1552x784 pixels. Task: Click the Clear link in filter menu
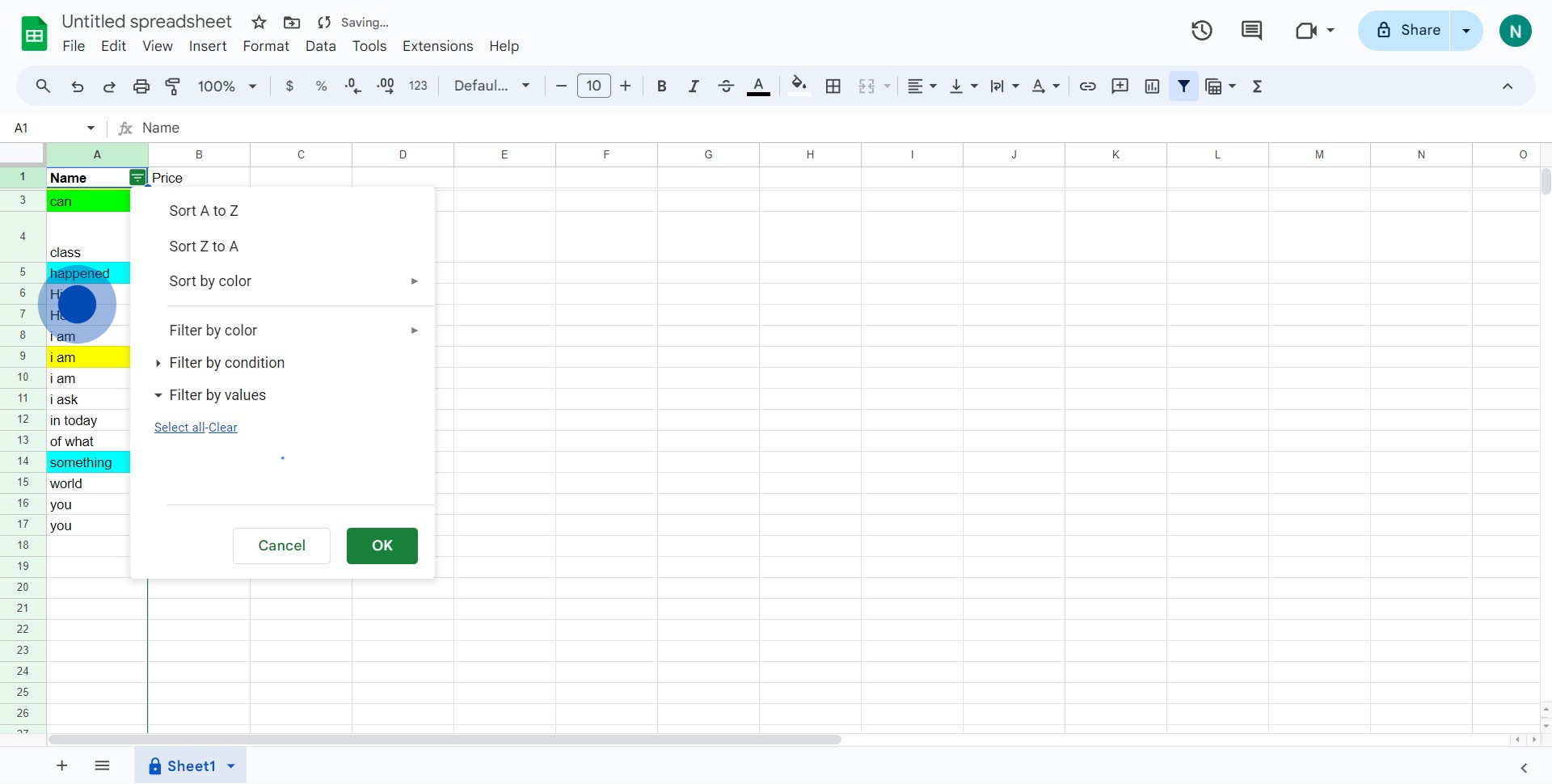pos(223,428)
